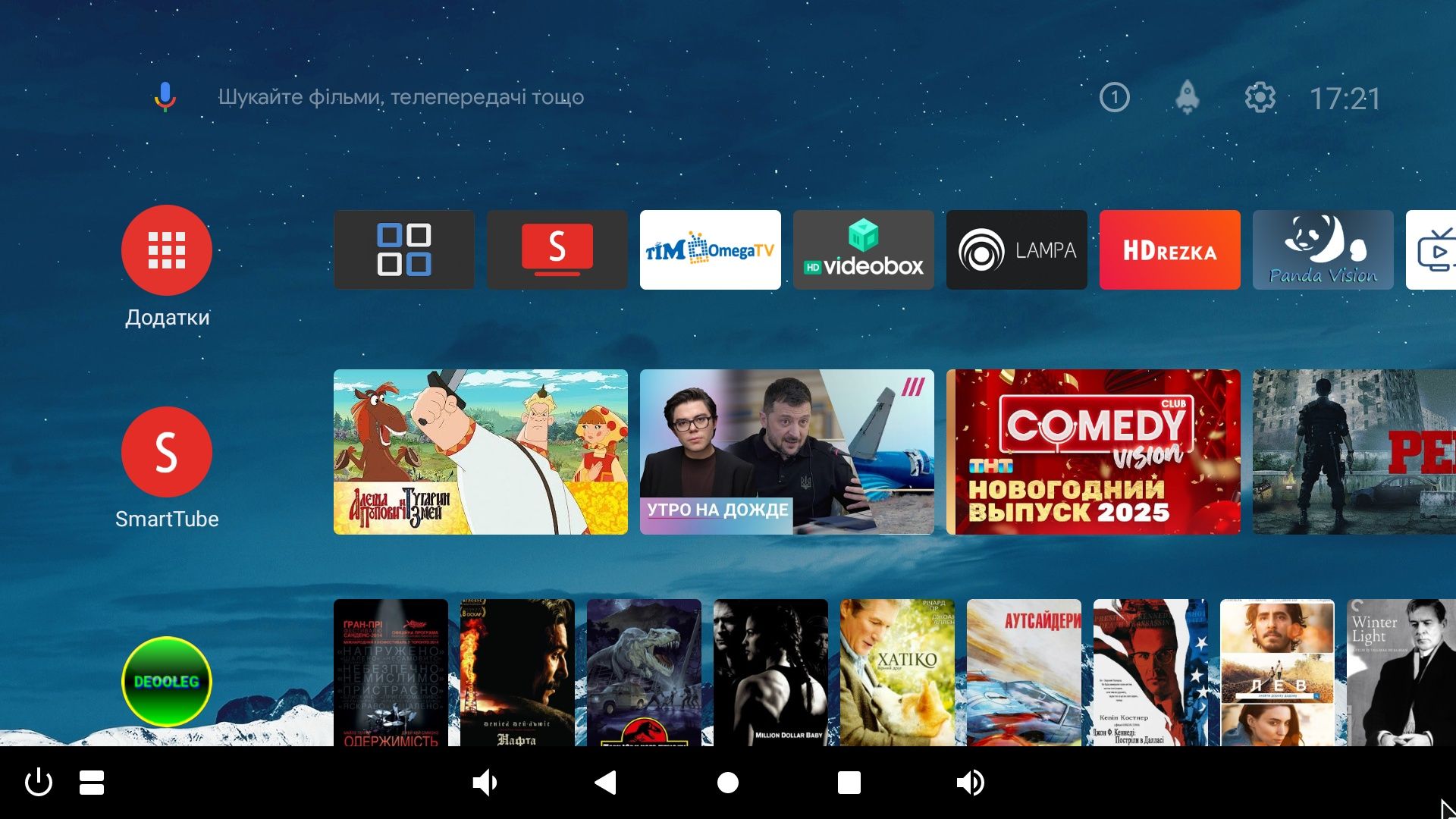Viewport: 1456px width, 819px height.
Task: Open the SmartTube channel icon
Action: point(167,452)
